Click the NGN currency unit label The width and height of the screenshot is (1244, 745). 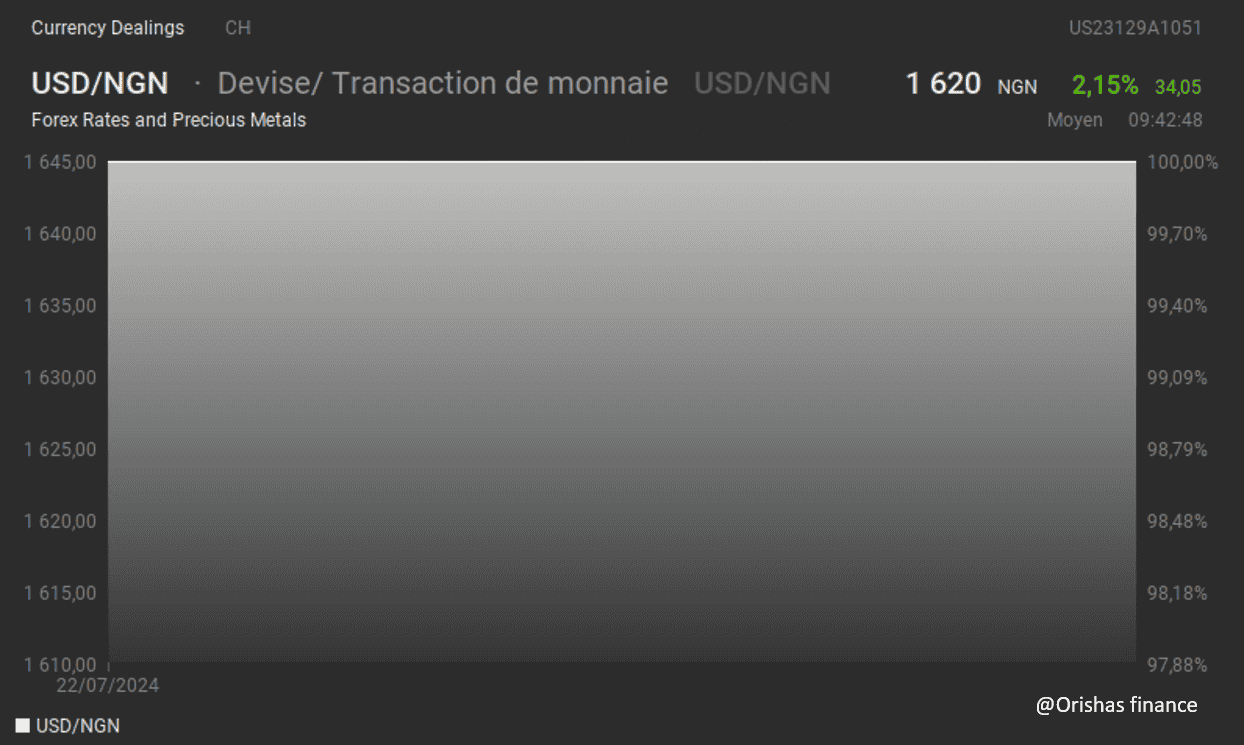pyautogui.click(x=1017, y=88)
